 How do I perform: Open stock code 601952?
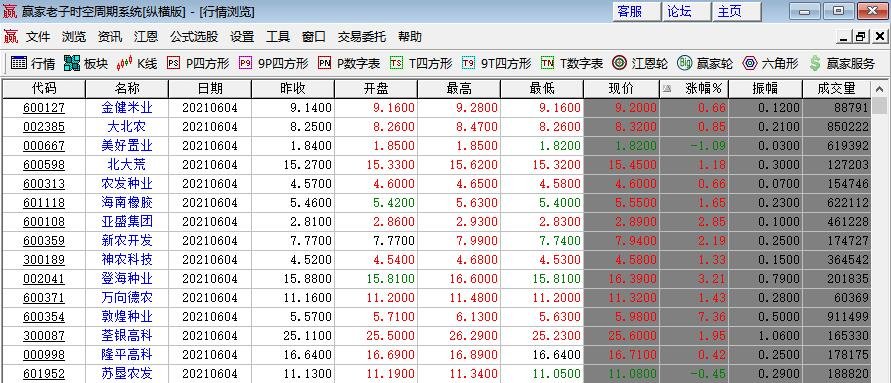(44, 374)
